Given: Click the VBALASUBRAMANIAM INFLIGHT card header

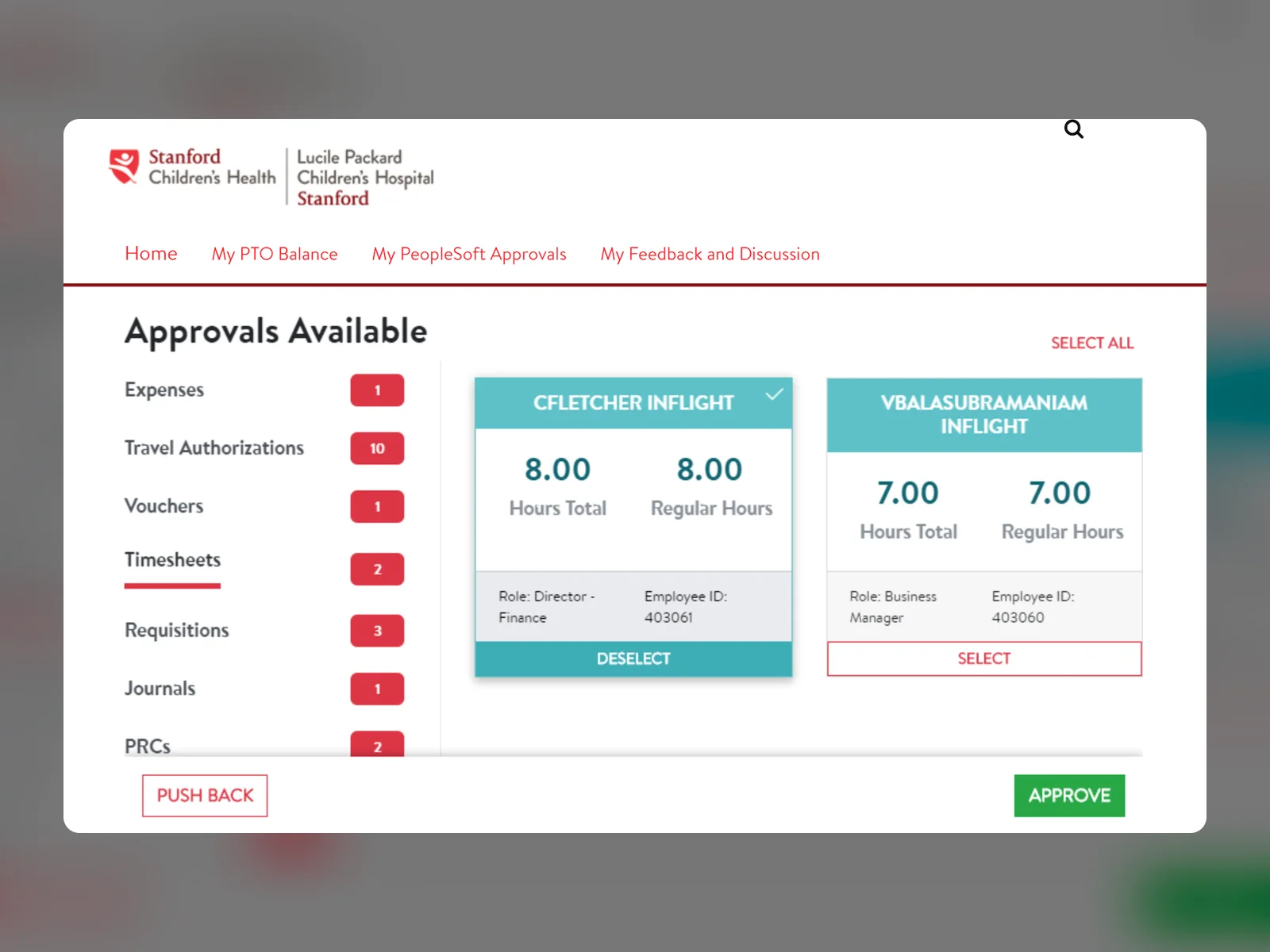Looking at the screenshot, I should pos(984,415).
